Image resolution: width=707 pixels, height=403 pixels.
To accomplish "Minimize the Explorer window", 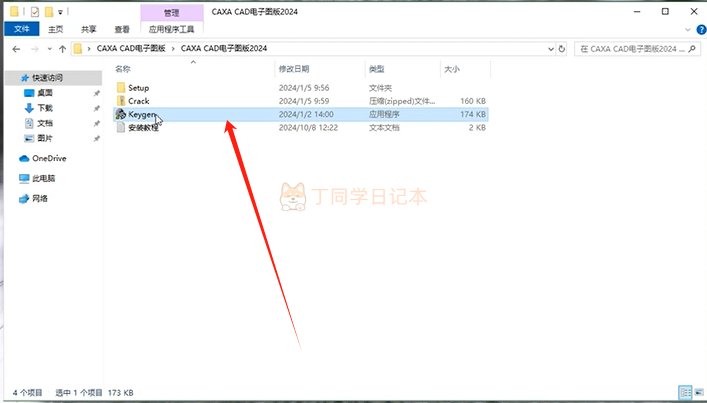I will (637, 12).
